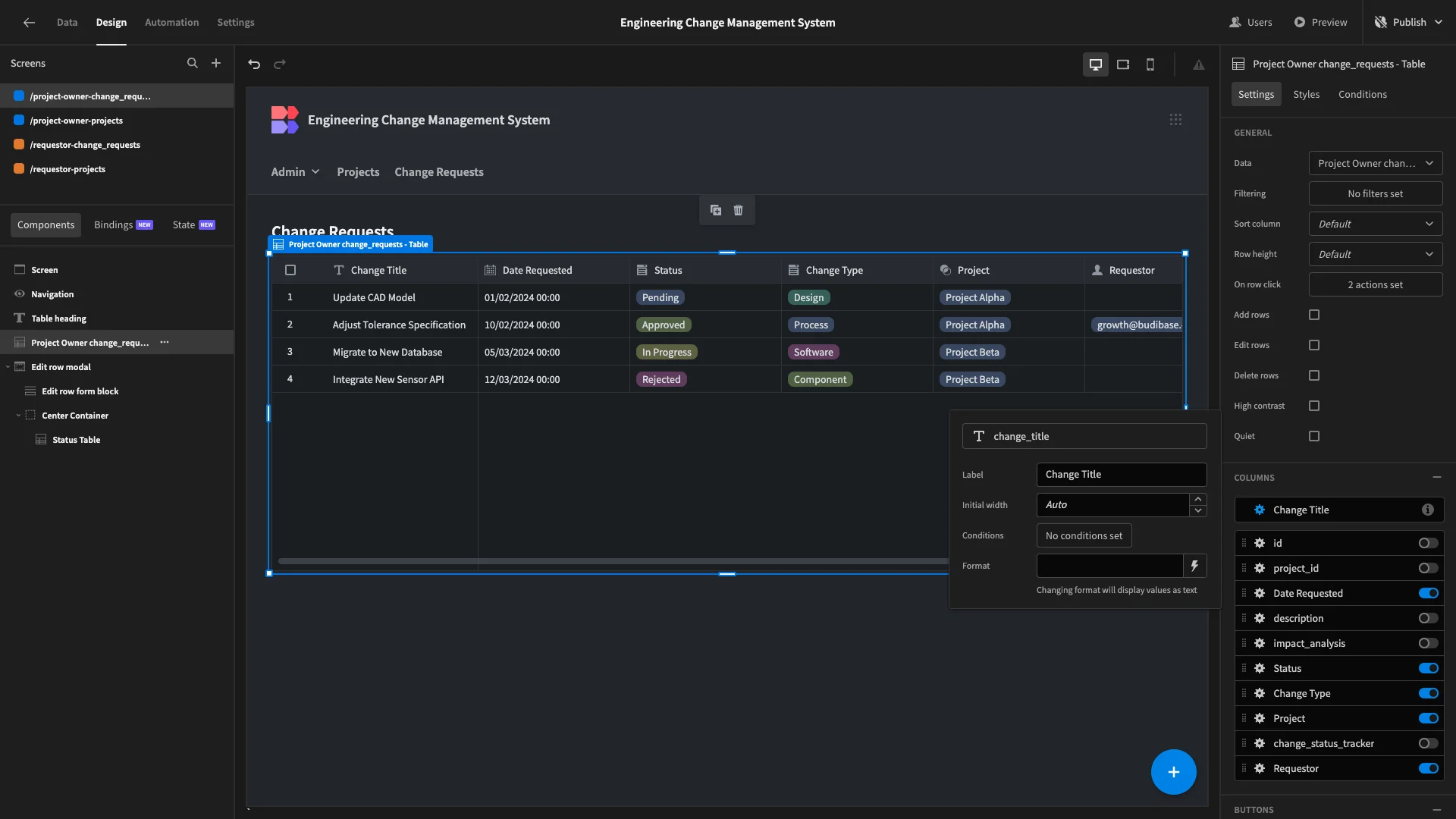The width and height of the screenshot is (1456, 819).
Task: Enable the High contrast checkbox
Action: pos(1314,406)
